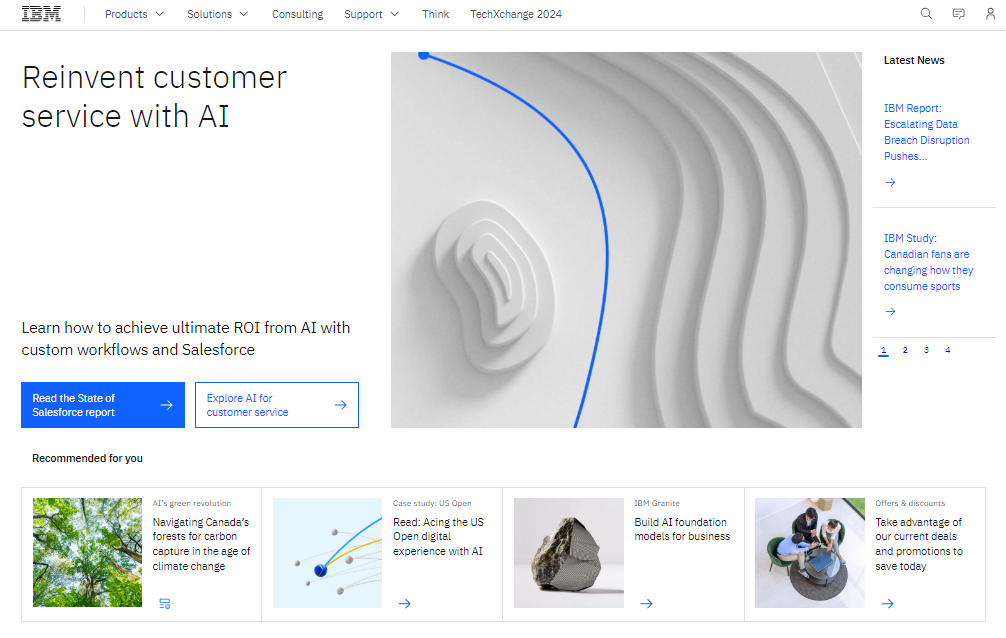
Task: Open Take advantage of current deals link
Action: [919, 544]
